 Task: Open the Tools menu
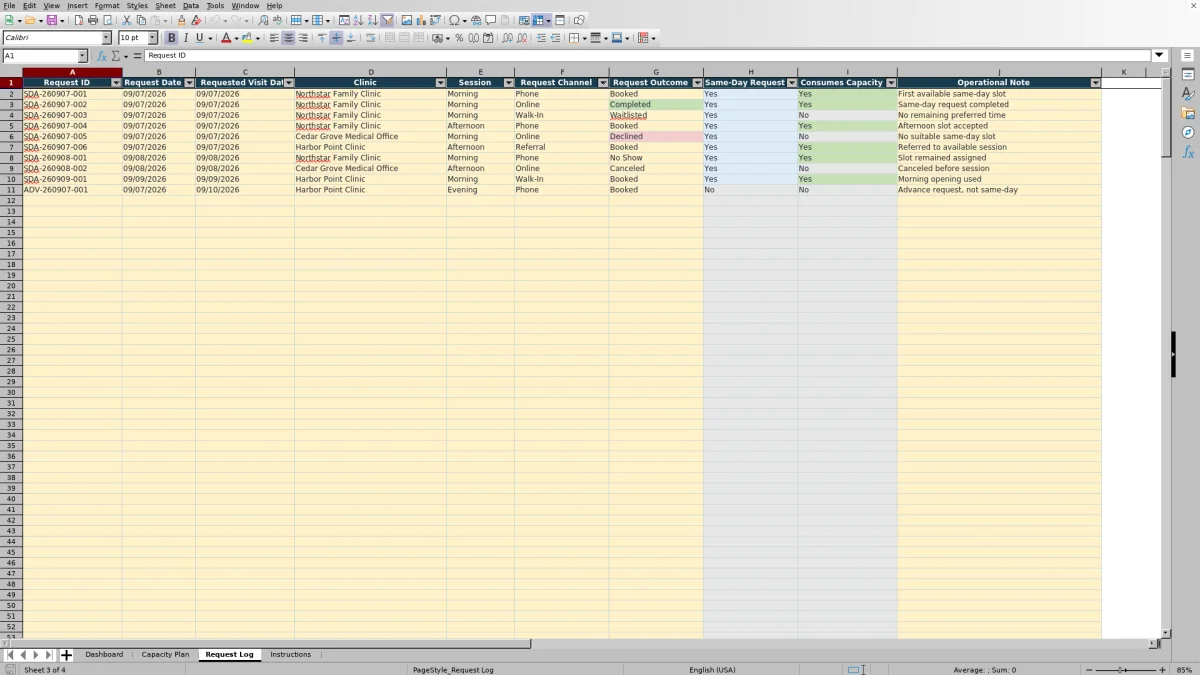click(215, 6)
